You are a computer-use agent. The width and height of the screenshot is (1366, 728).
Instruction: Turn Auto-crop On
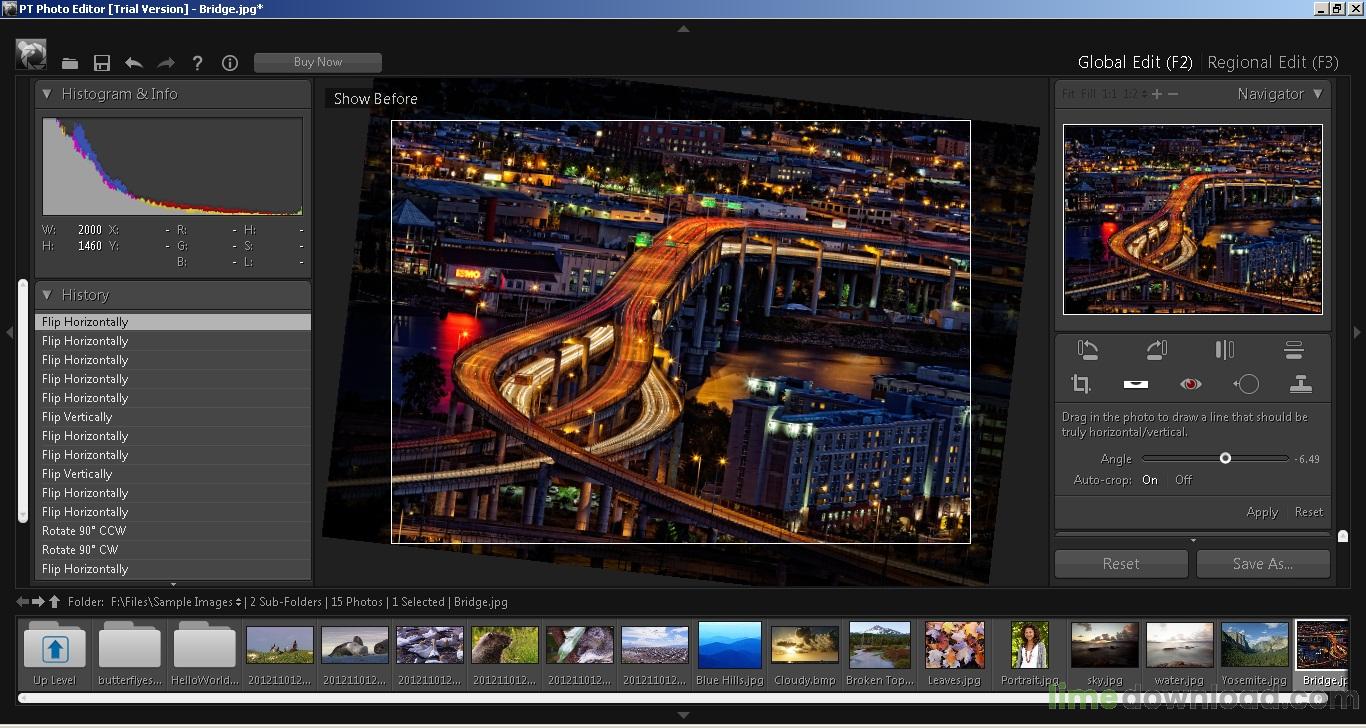tap(1150, 480)
